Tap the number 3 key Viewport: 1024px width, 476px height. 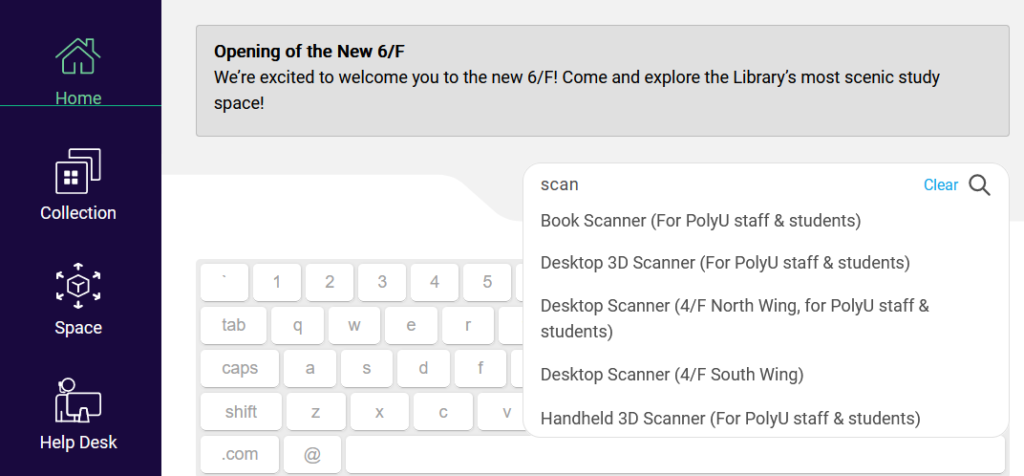coord(382,282)
